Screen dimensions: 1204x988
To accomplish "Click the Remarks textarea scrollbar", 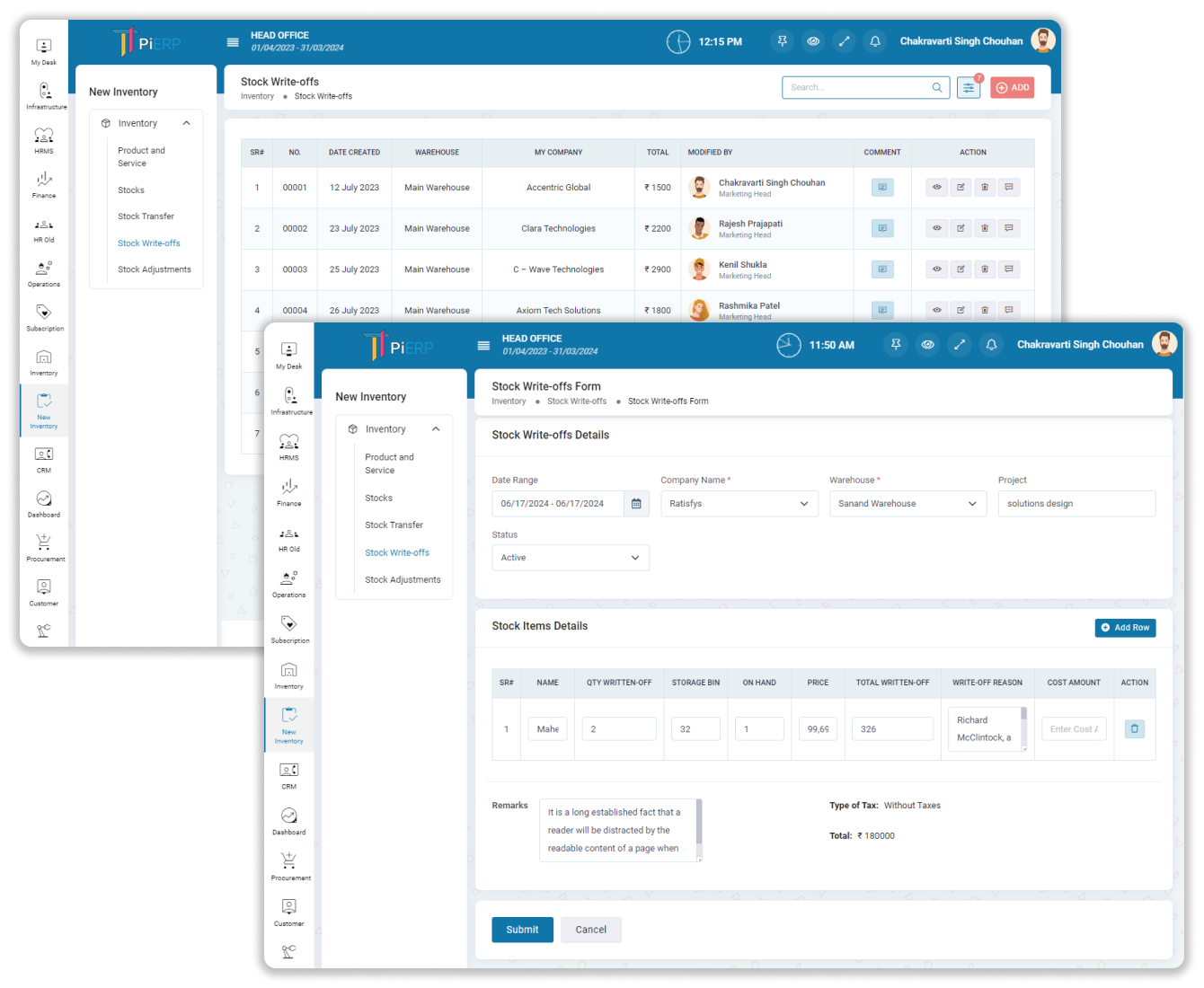I will point(699,828).
